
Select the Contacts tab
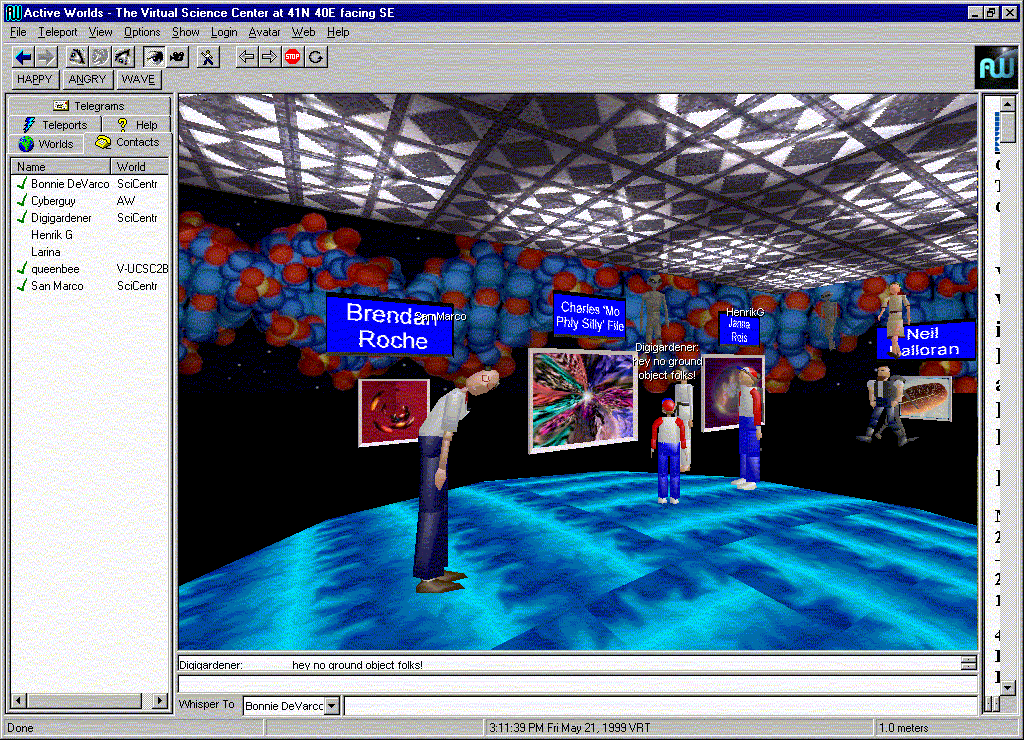click(128, 142)
